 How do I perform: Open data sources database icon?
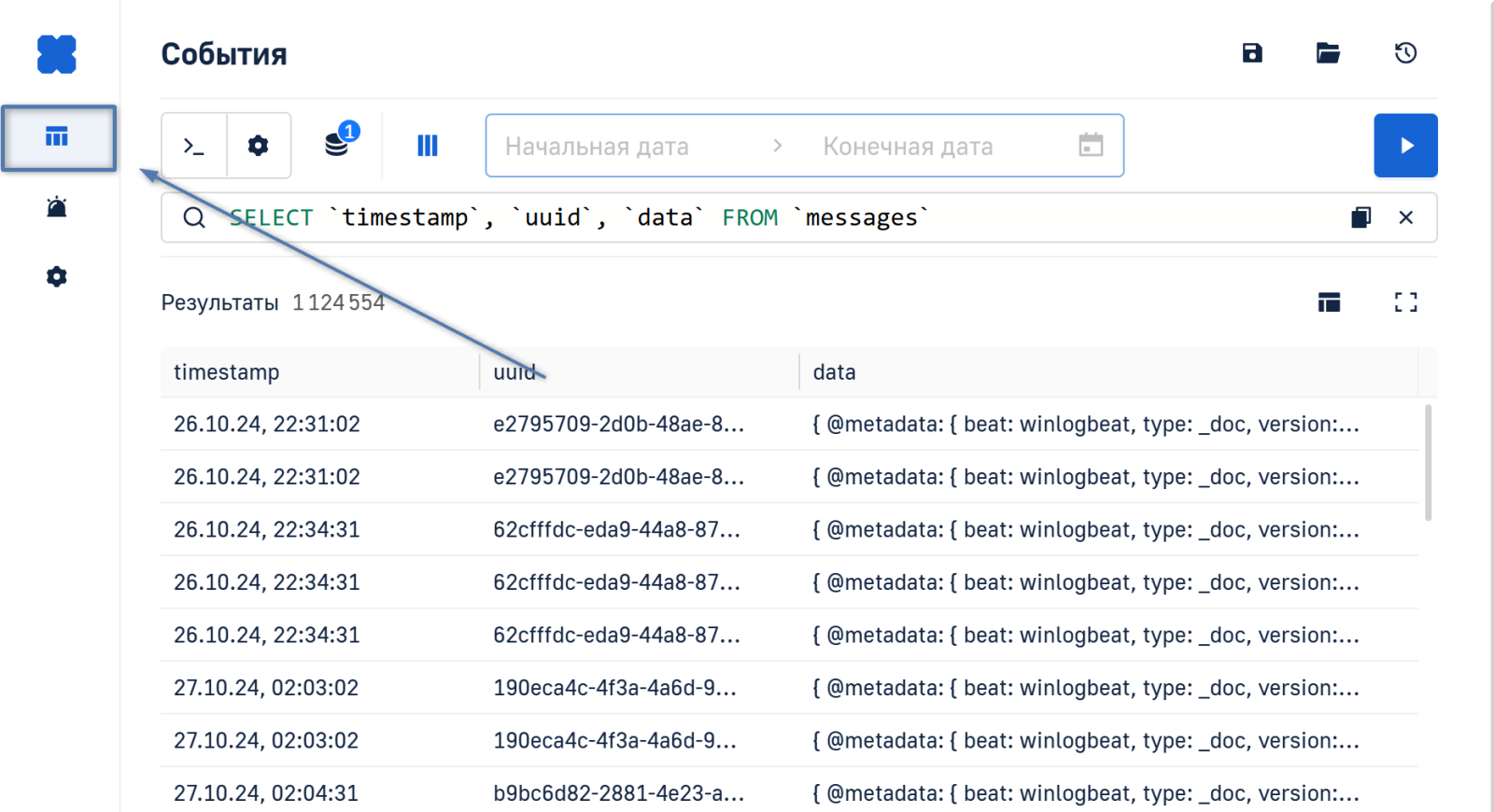point(338,144)
